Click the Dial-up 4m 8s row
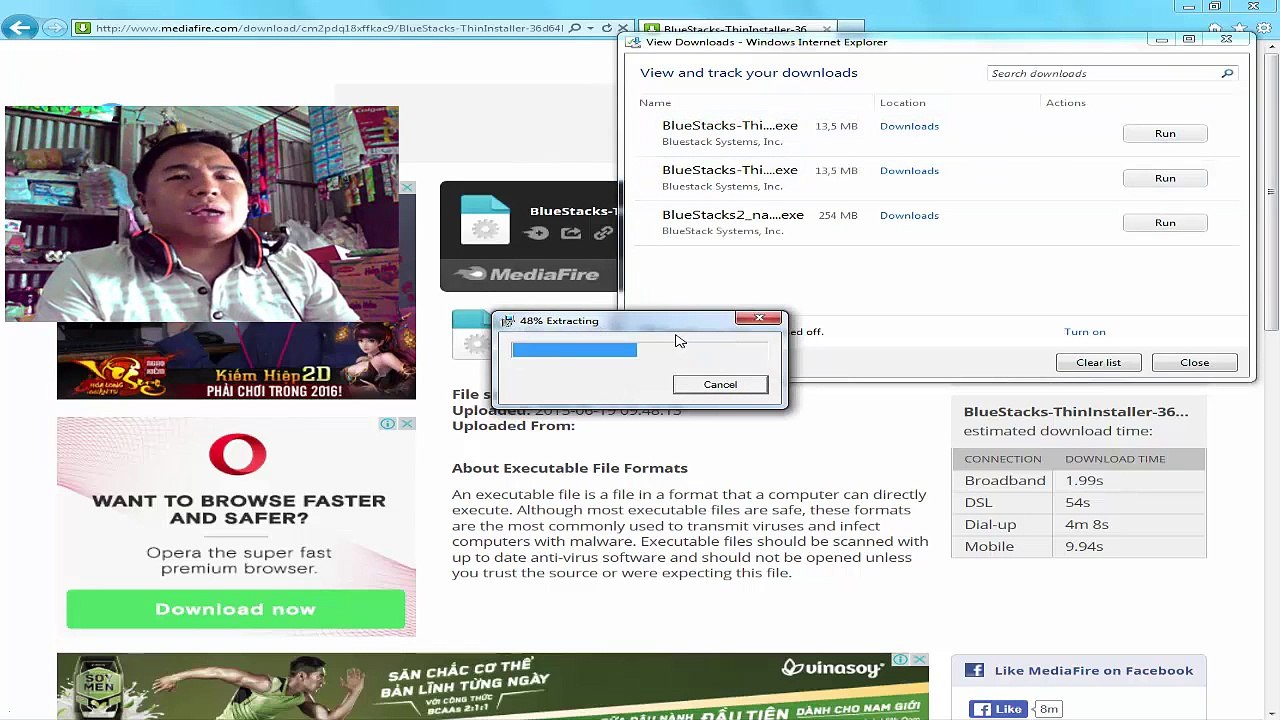The width and height of the screenshot is (1280, 720). [1079, 525]
